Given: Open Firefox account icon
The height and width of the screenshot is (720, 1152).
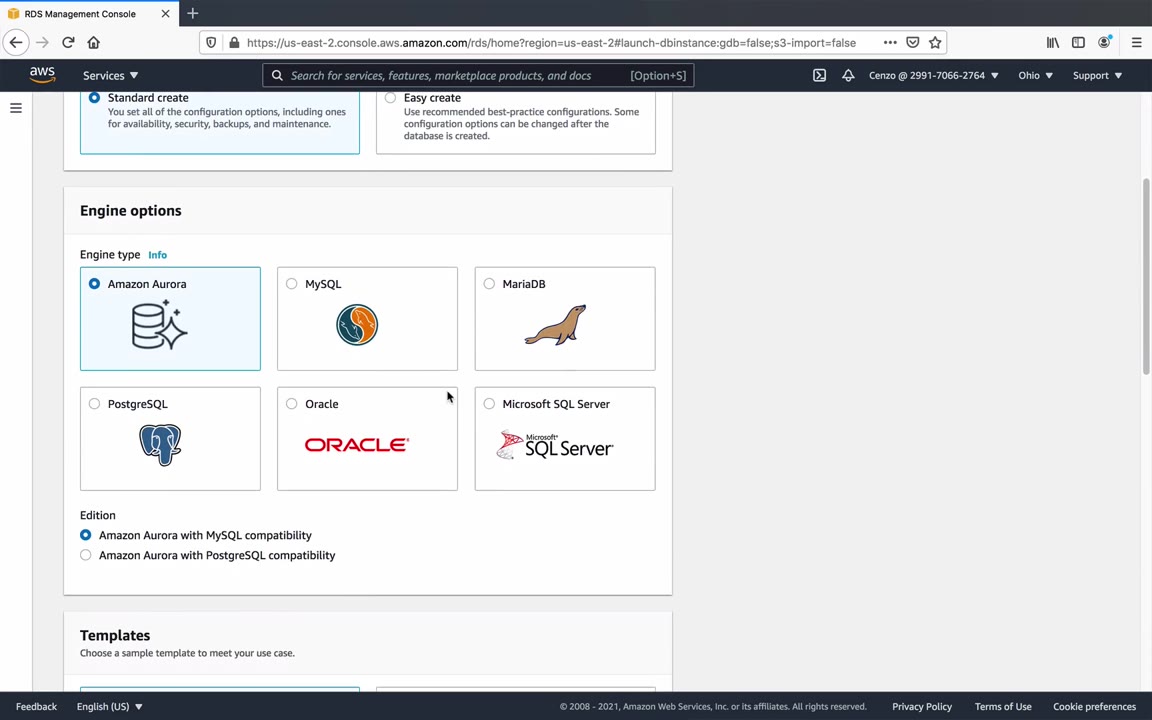Looking at the screenshot, I should tap(1104, 43).
